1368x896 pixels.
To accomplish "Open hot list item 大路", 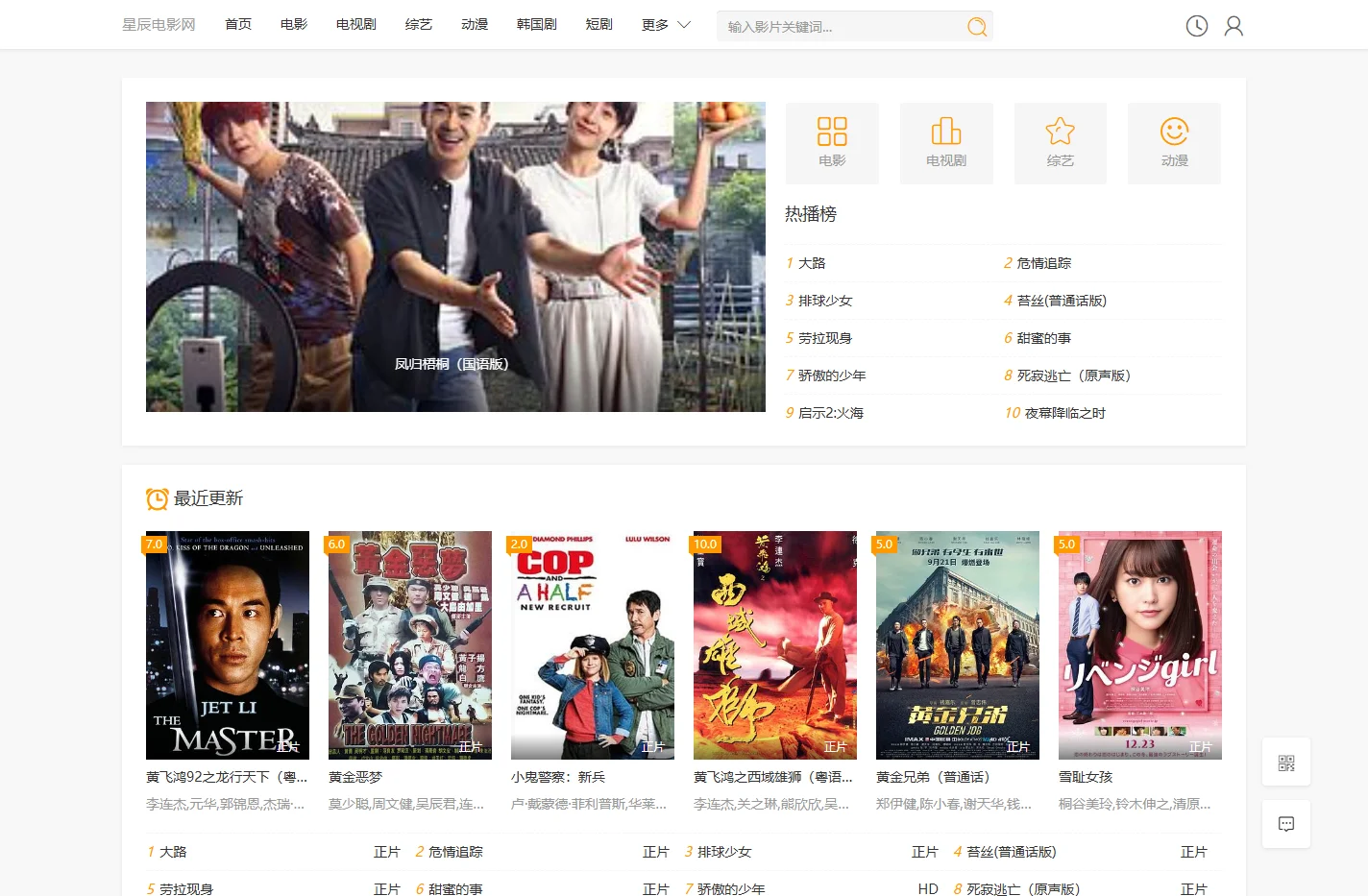I will tap(812, 263).
